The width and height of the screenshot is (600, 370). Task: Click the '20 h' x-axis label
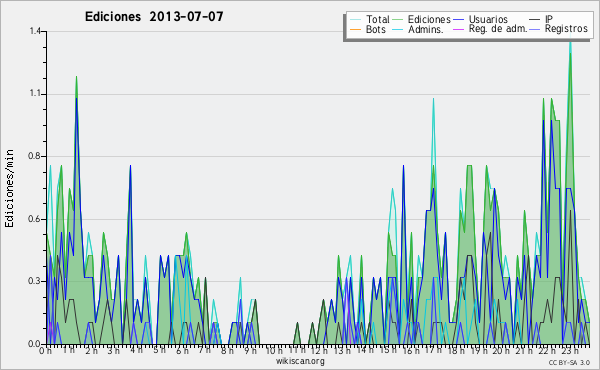(x=501, y=351)
